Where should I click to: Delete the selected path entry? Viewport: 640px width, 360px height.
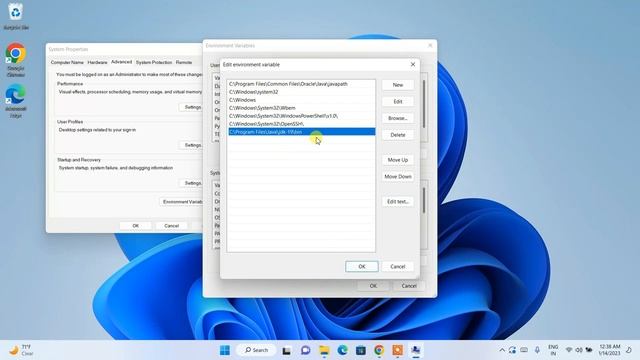click(x=398, y=135)
